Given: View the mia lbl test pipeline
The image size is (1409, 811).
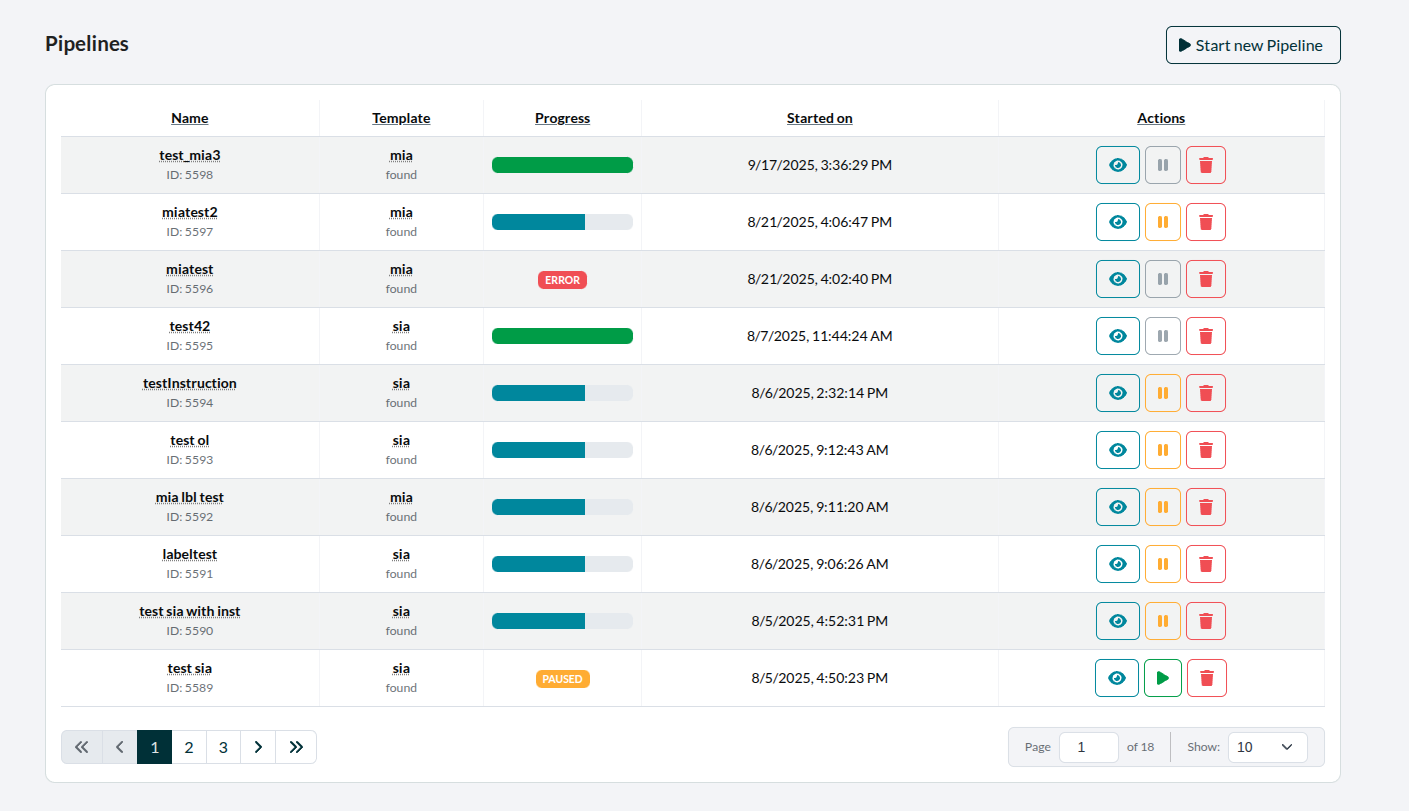Looking at the screenshot, I should coord(1117,507).
